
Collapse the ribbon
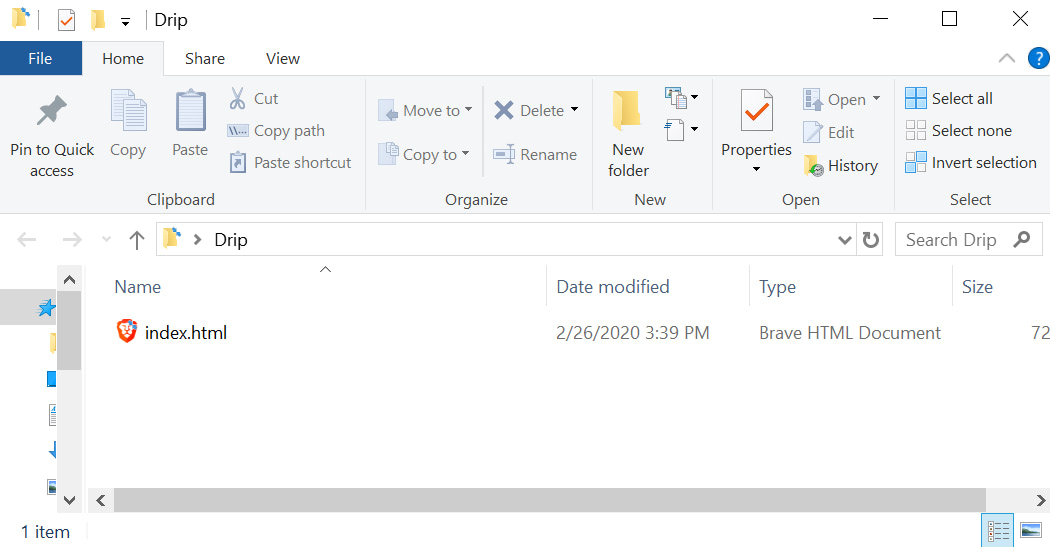1006,58
